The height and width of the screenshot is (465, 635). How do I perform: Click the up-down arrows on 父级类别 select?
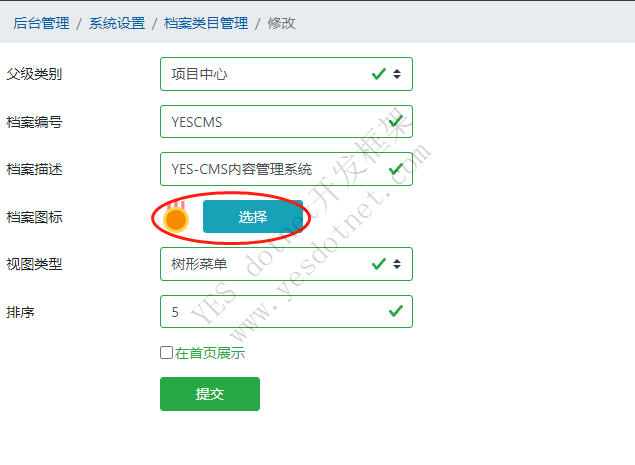397,74
